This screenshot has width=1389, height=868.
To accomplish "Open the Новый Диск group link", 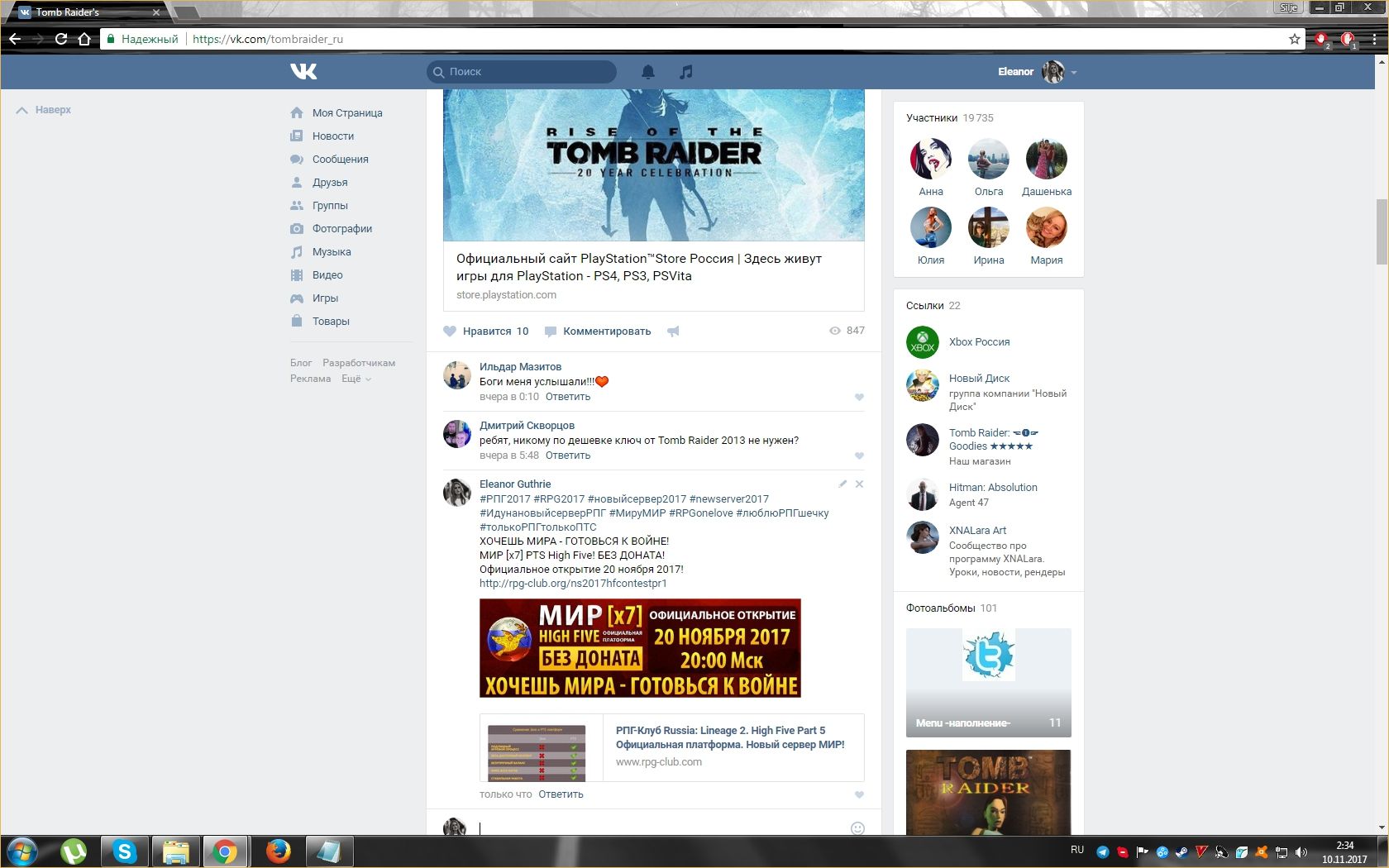I will tap(979, 379).
